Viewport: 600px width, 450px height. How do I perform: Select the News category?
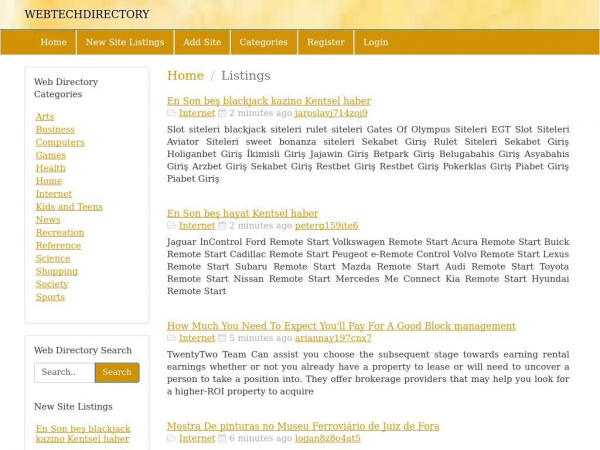48,220
